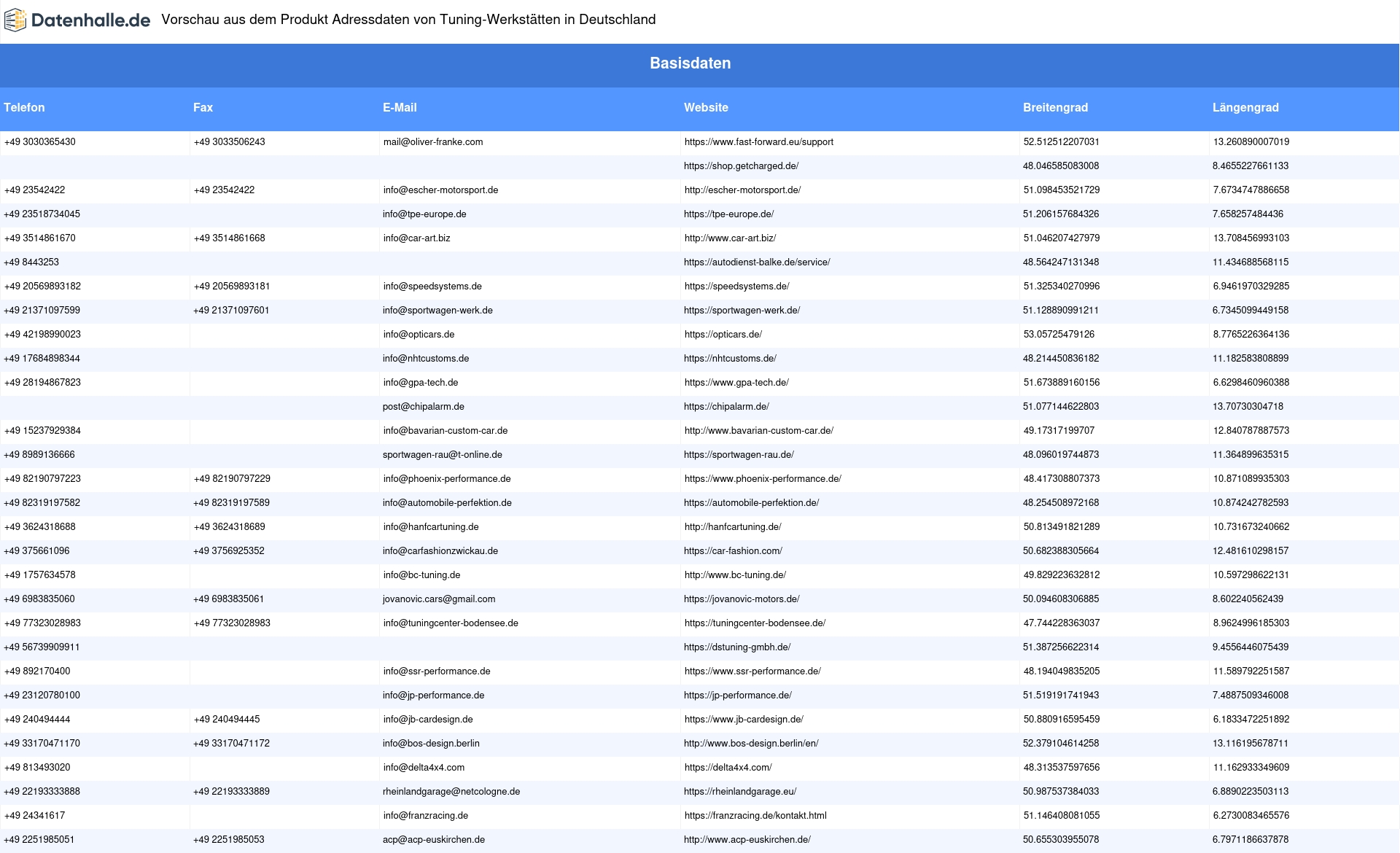This screenshot has height=853, width=1400.
Task: Open https://nhtcustoms.de/ cell
Action: (x=730, y=359)
